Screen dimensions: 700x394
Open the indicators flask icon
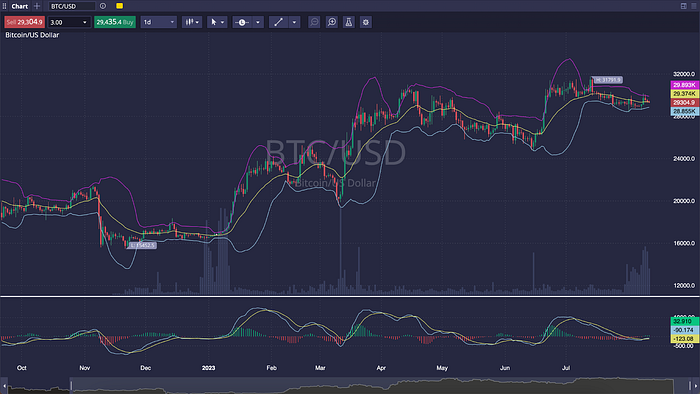click(x=349, y=22)
